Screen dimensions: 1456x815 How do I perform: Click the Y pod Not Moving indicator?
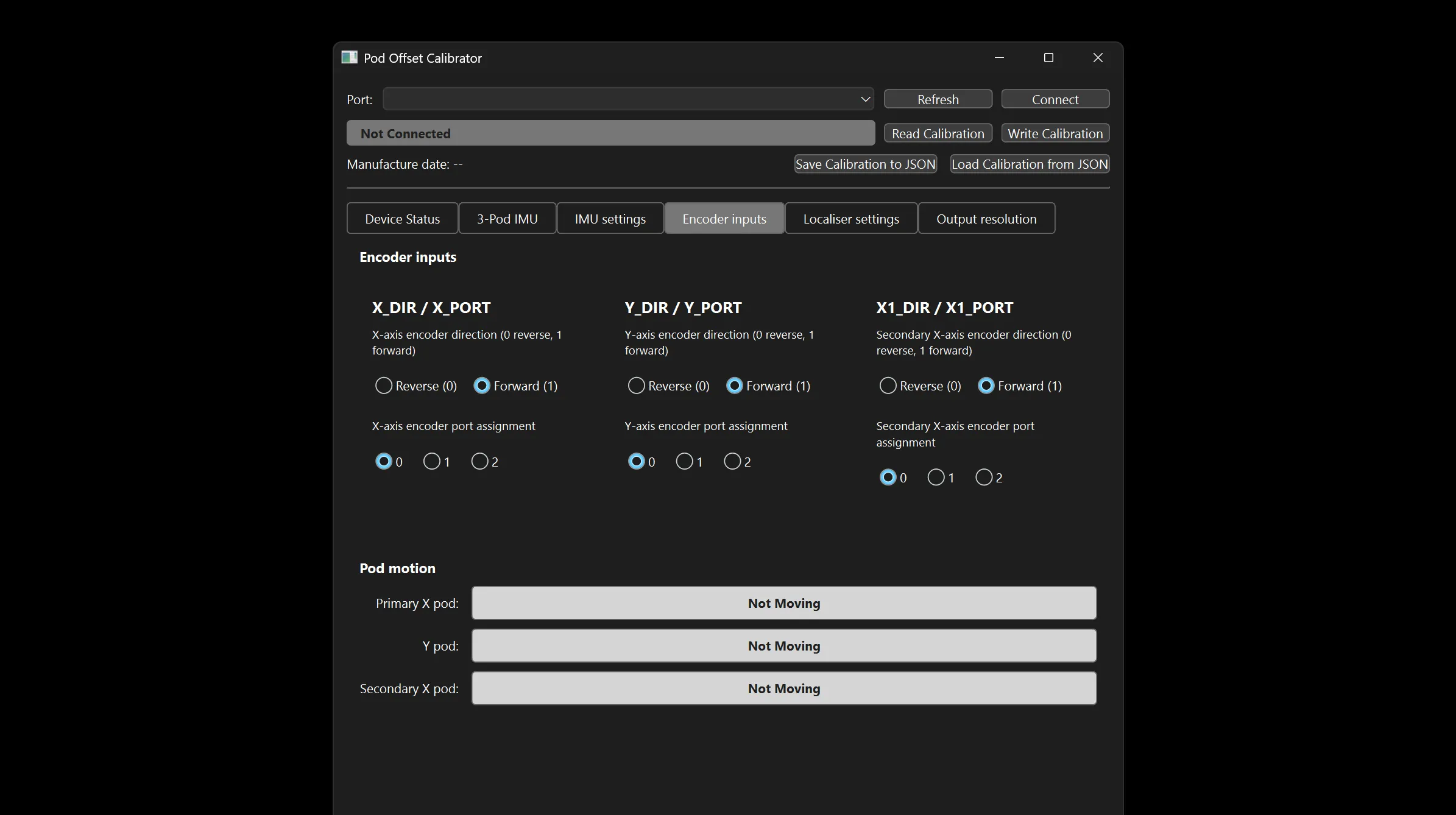784,646
